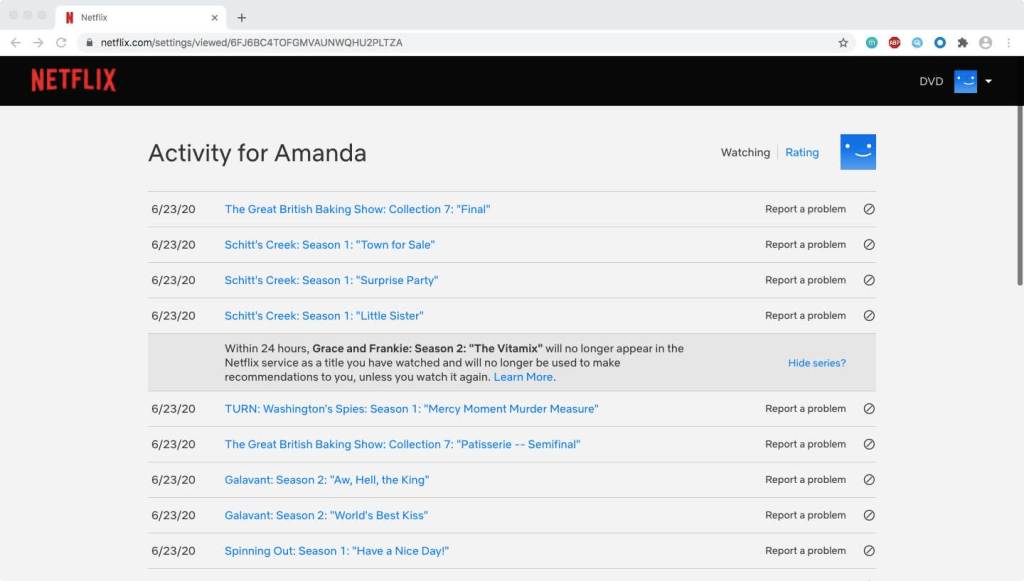Open the Chrome extensions puzzle icon

point(962,43)
